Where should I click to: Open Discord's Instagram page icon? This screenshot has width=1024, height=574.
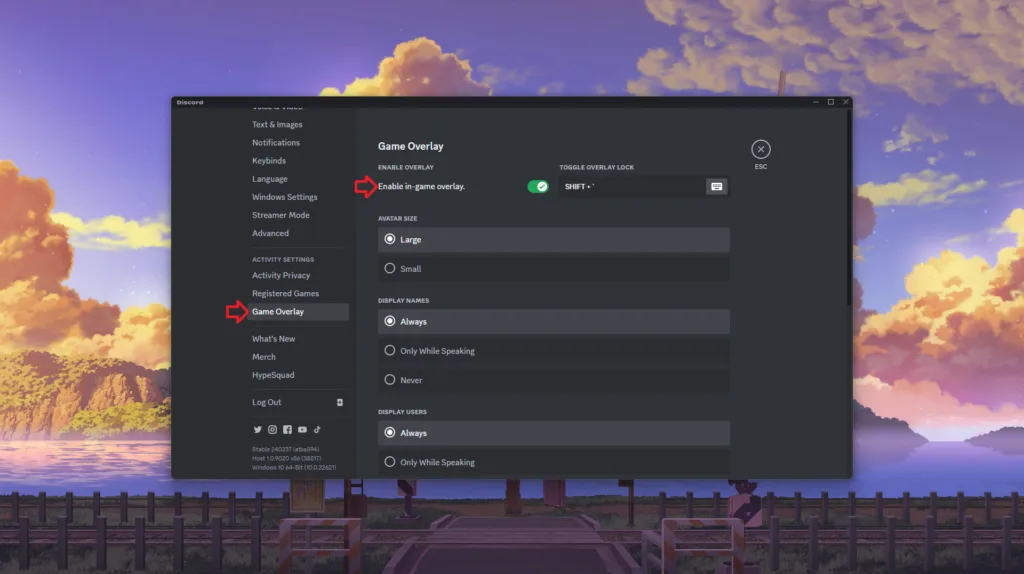click(272, 429)
